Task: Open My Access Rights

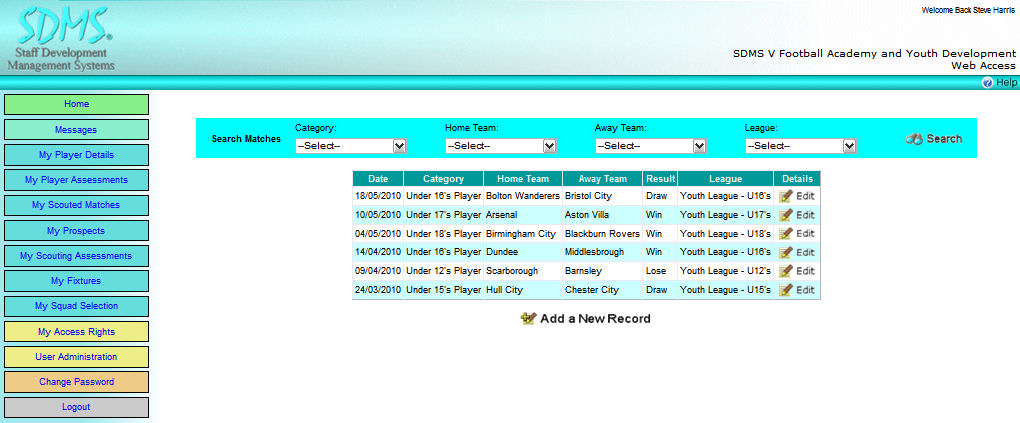Action: [x=76, y=331]
